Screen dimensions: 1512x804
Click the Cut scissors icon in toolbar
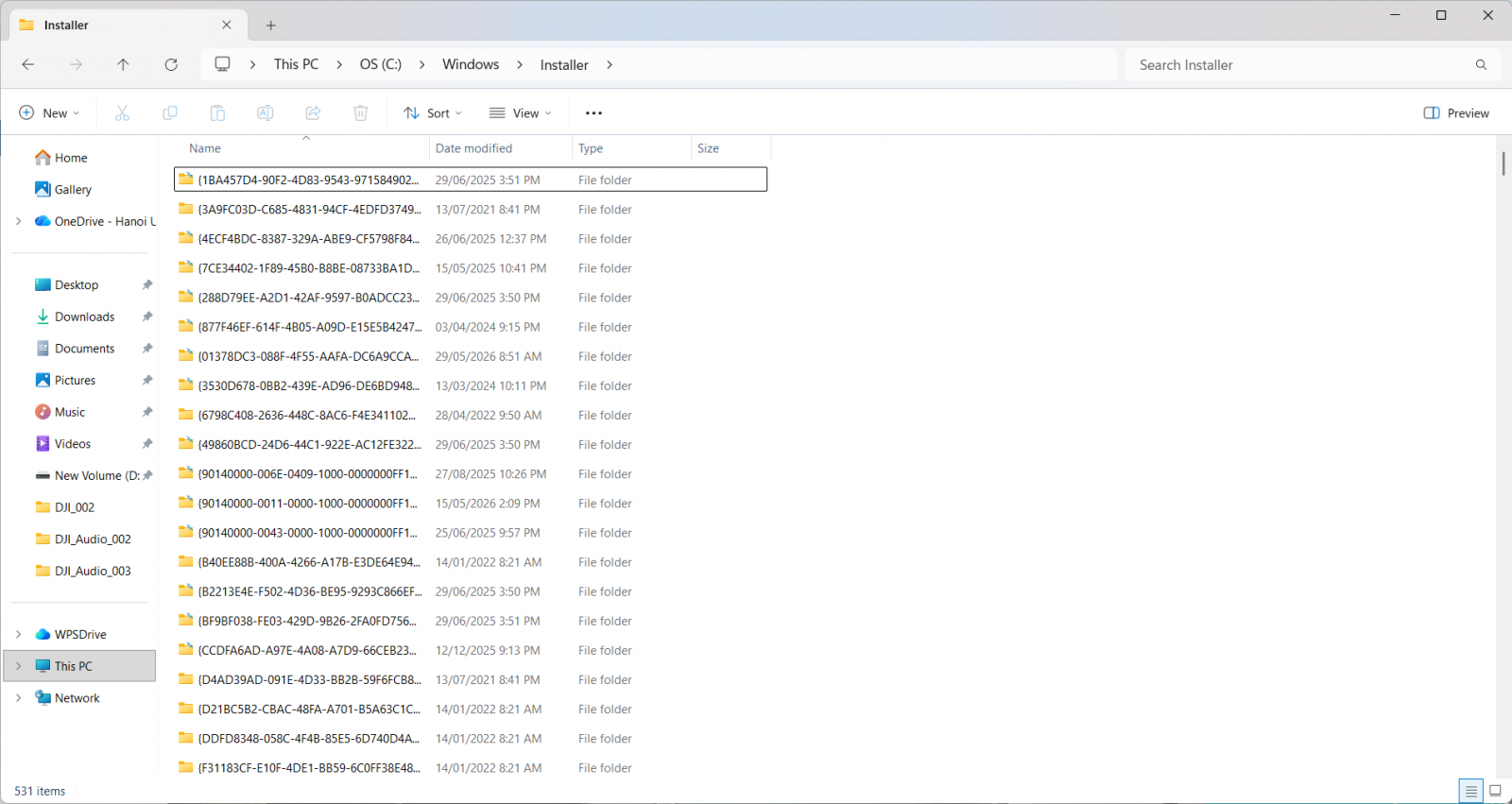(x=122, y=113)
